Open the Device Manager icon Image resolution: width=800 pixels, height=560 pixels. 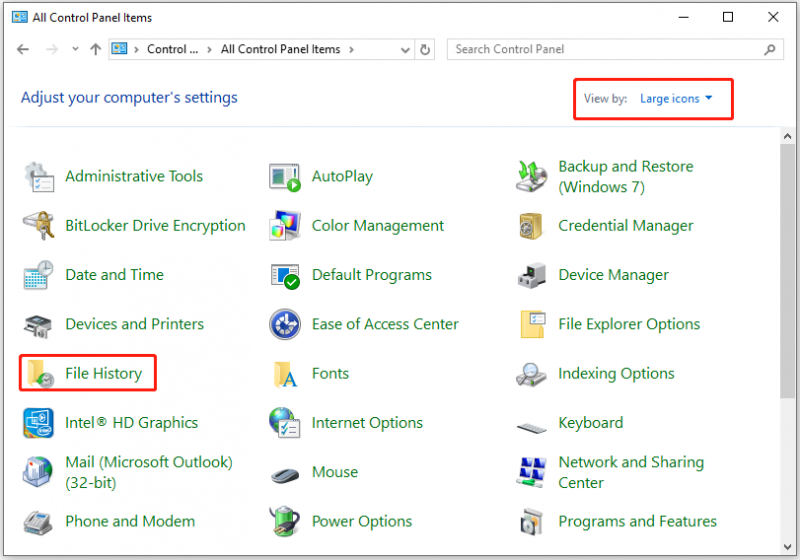(x=531, y=275)
